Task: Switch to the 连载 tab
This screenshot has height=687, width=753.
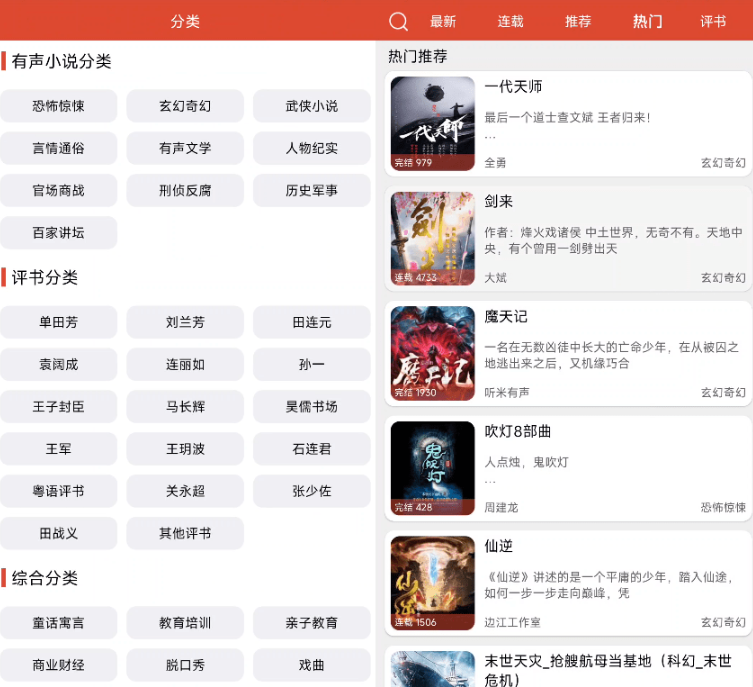Action: pos(510,21)
